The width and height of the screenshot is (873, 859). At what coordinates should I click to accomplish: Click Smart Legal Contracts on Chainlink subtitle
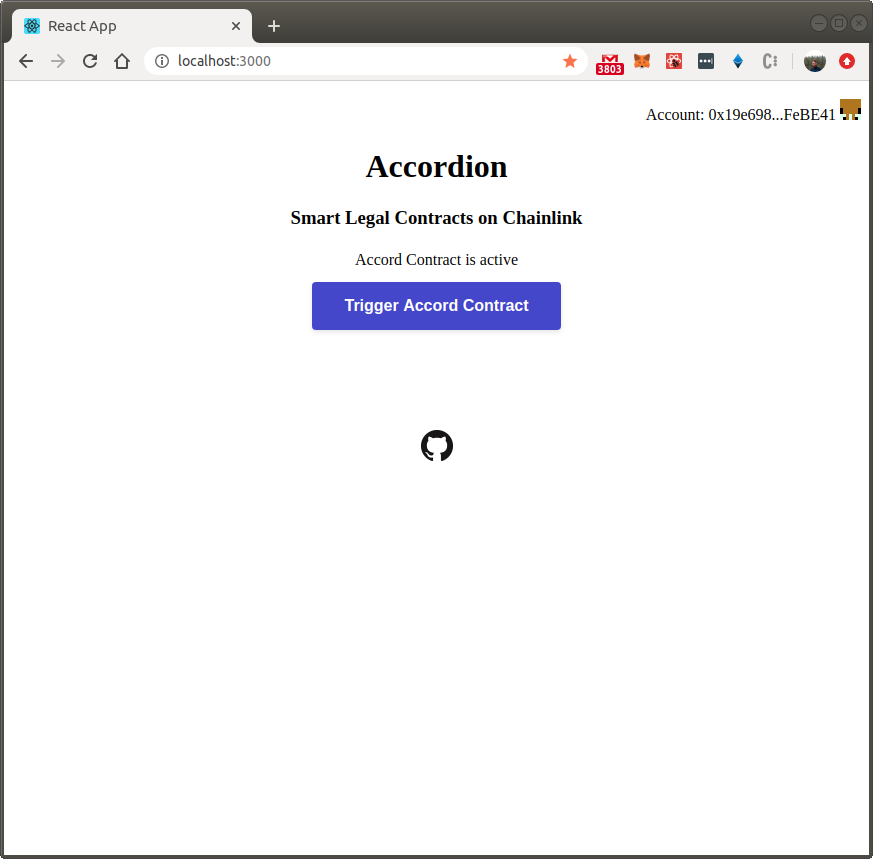click(x=436, y=218)
